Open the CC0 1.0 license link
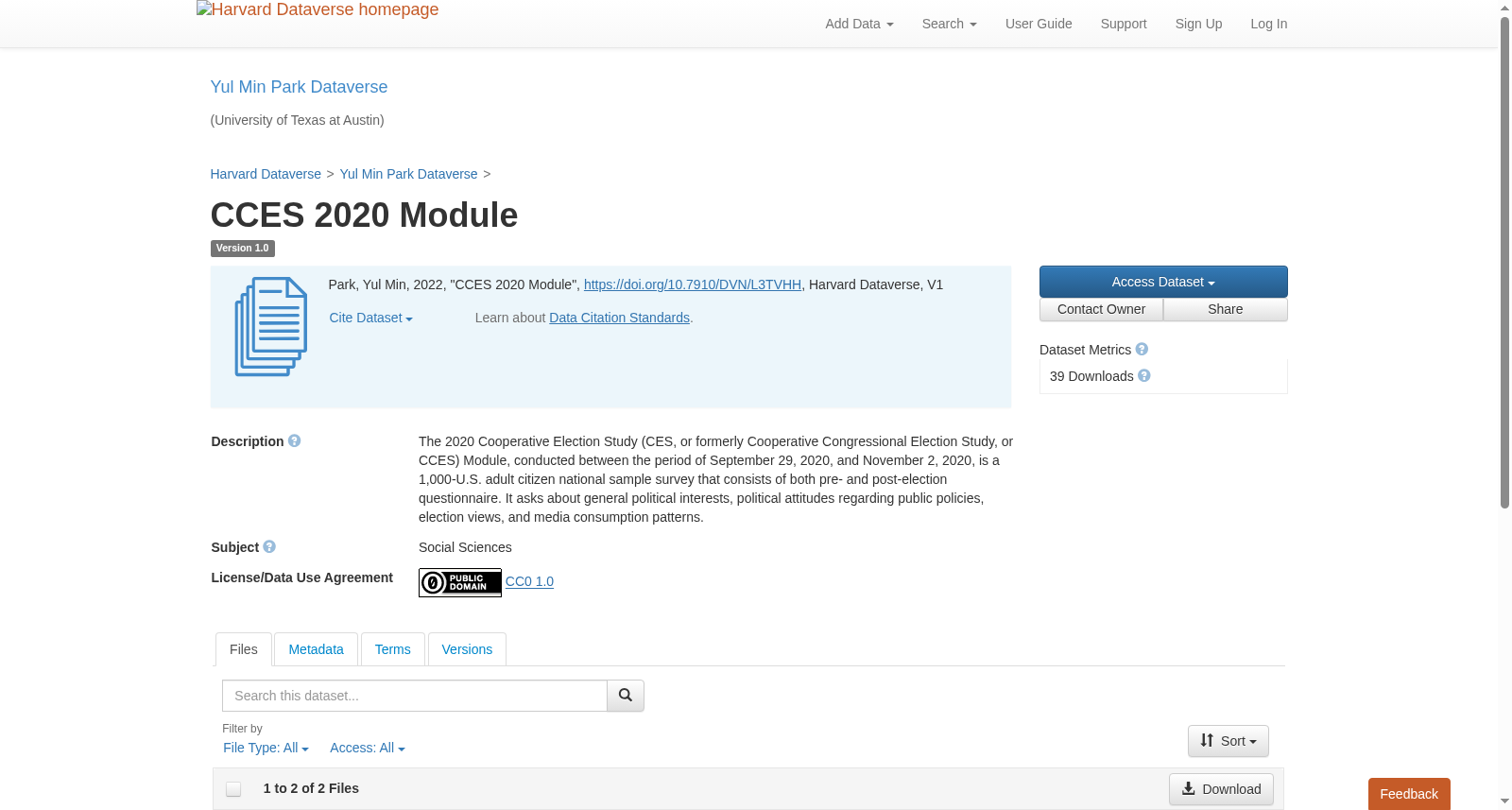The image size is (1512, 810). (x=529, y=581)
